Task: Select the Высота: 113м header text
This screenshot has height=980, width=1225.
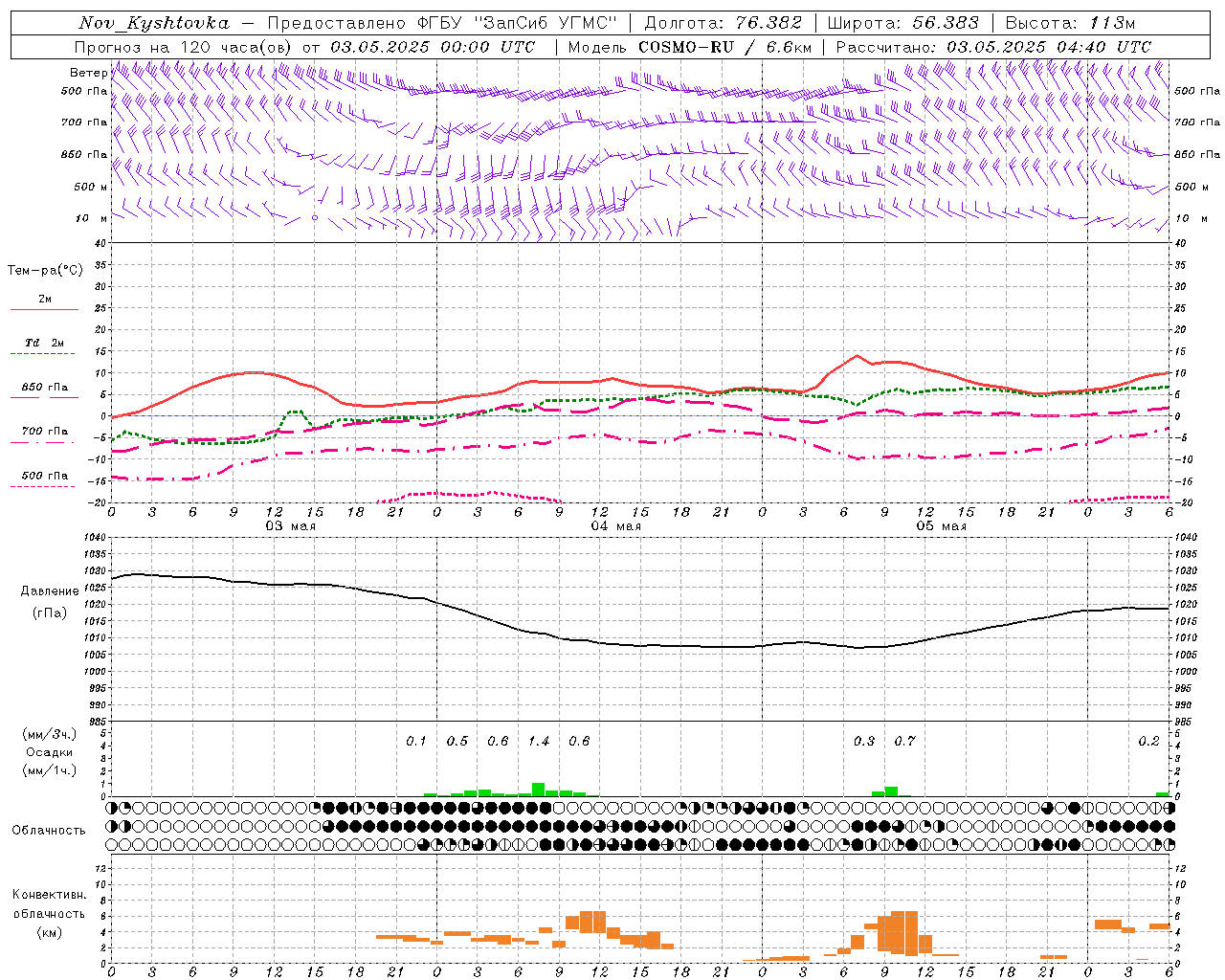Action: (1070, 23)
